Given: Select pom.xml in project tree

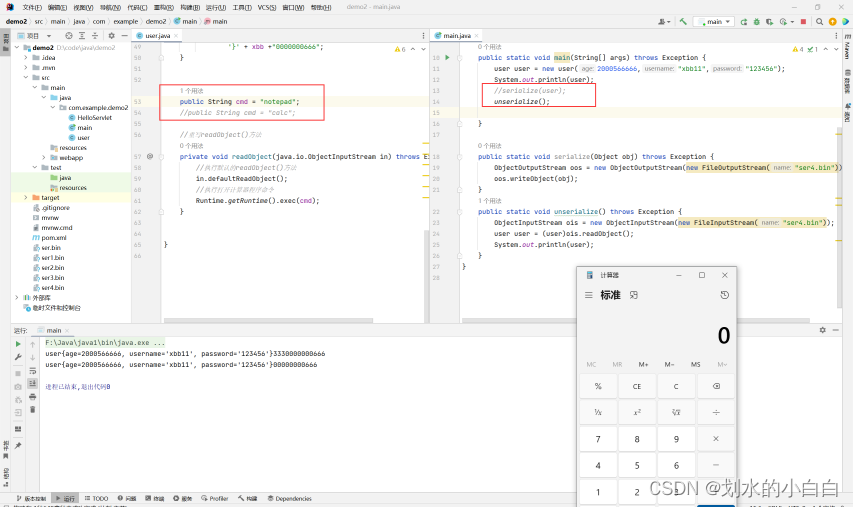Looking at the screenshot, I should pyautogui.click(x=53, y=238).
